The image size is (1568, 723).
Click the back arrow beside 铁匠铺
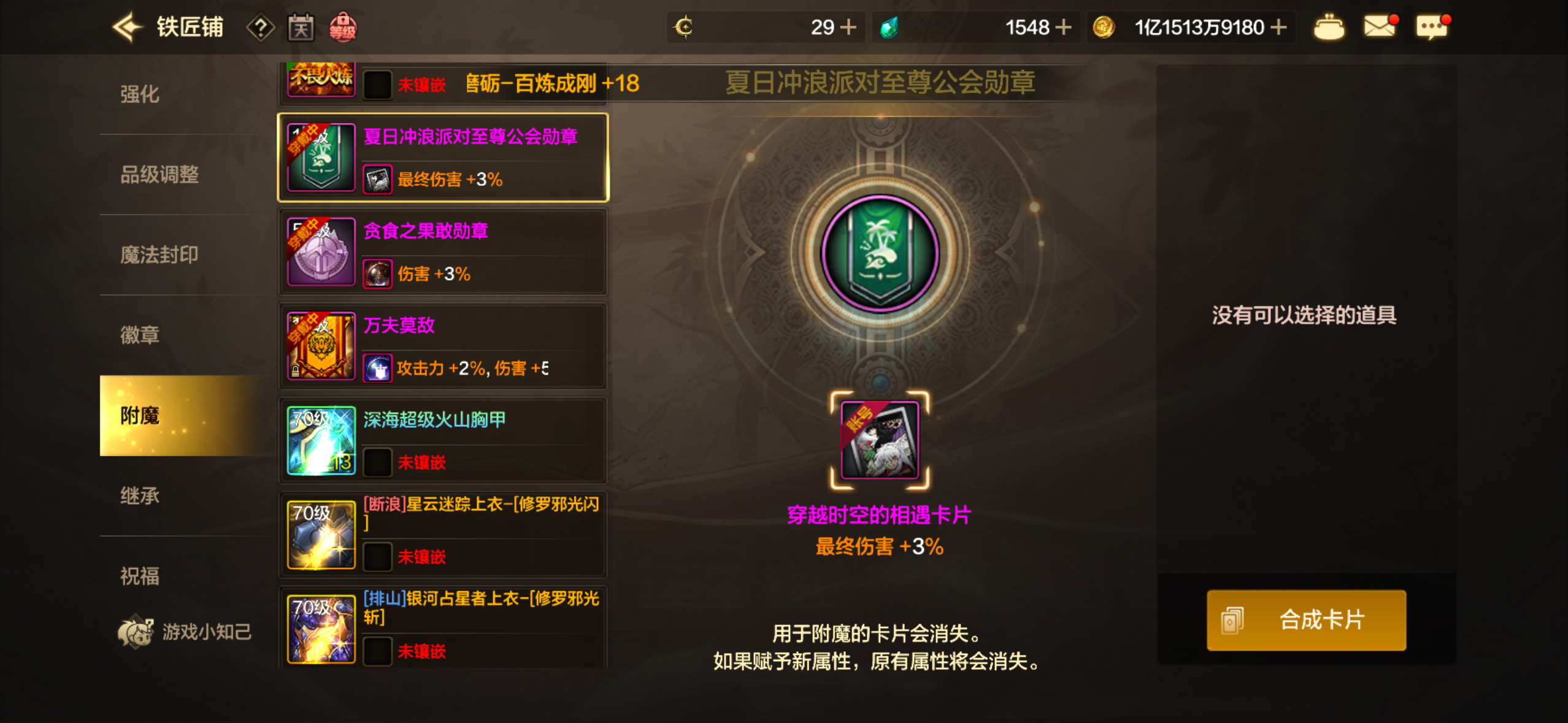(128, 28)
